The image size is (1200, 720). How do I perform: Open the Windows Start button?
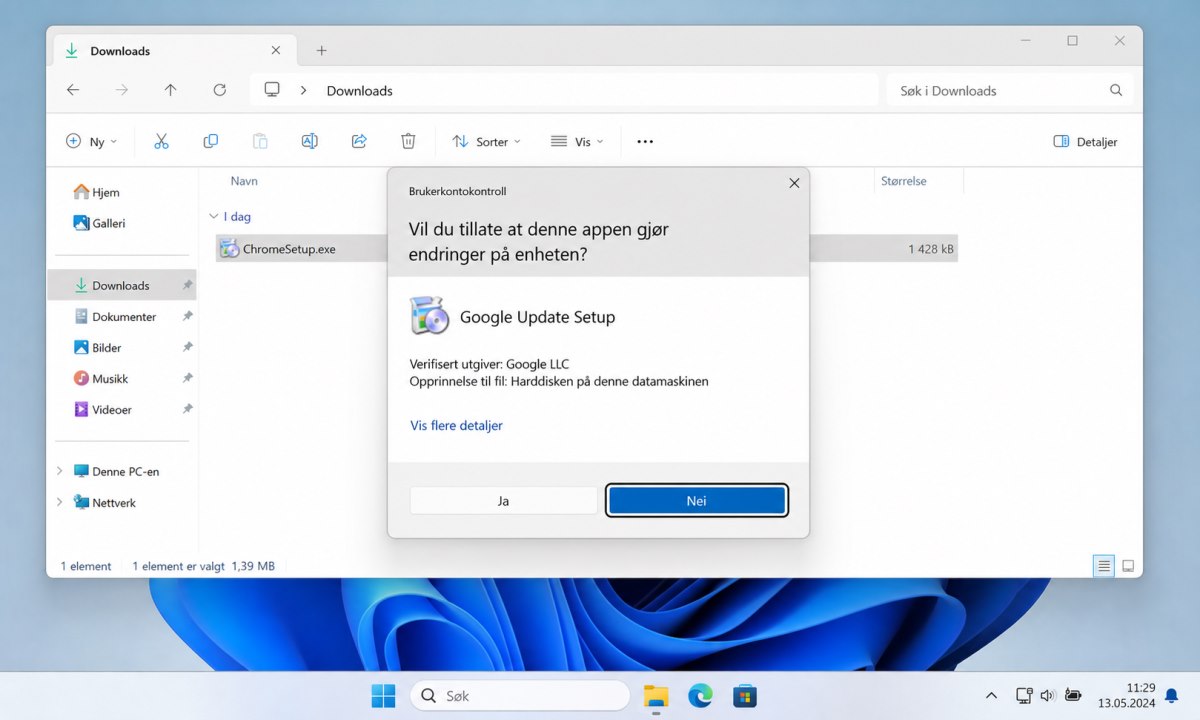pos(383,695)
